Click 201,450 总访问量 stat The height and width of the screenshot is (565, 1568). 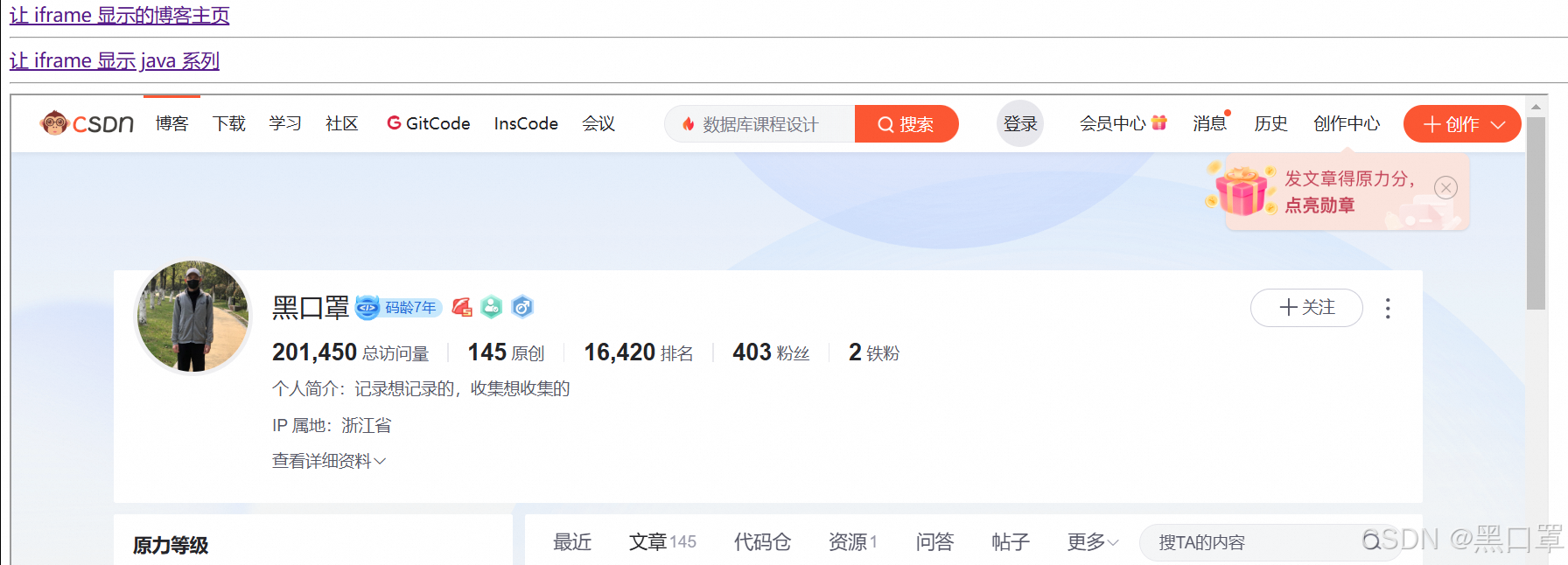(x=350, y=352)
